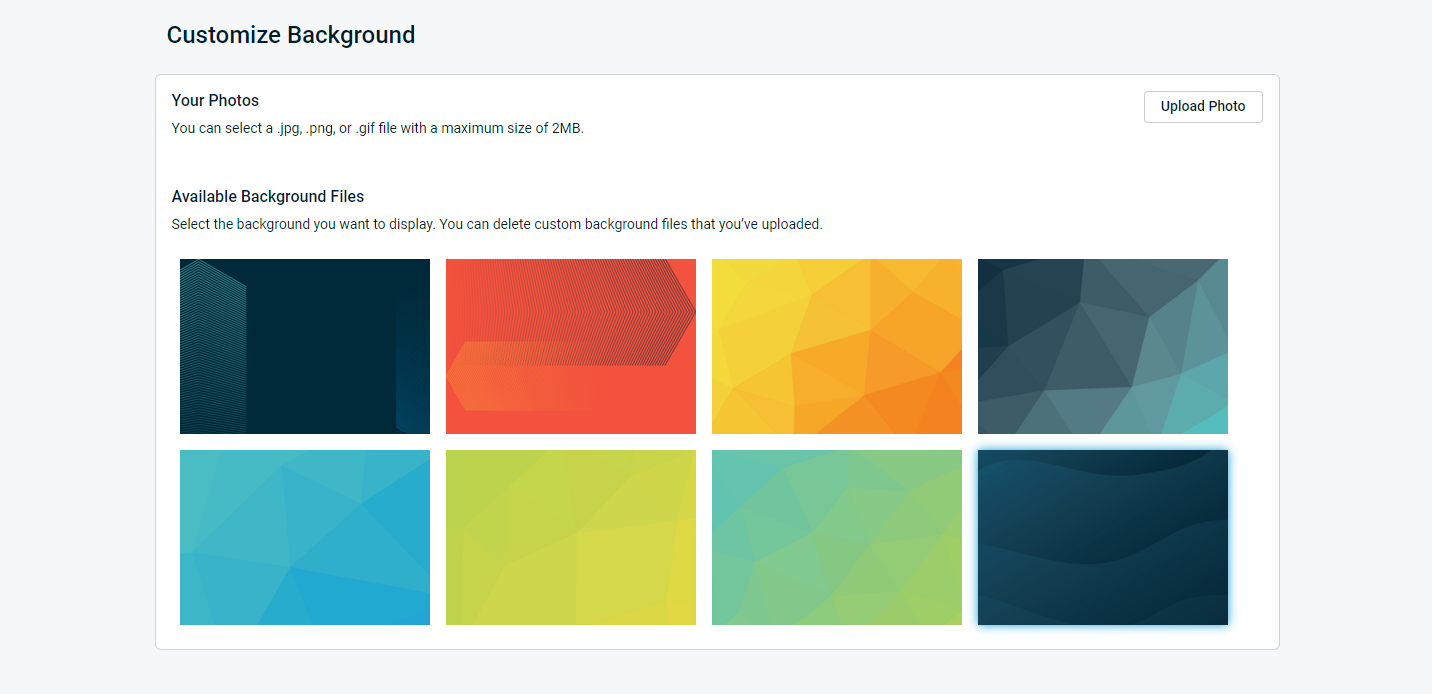The image size is (1432, 694).
Task: Choose the brightest orange background option
Action: pos(837,346)
